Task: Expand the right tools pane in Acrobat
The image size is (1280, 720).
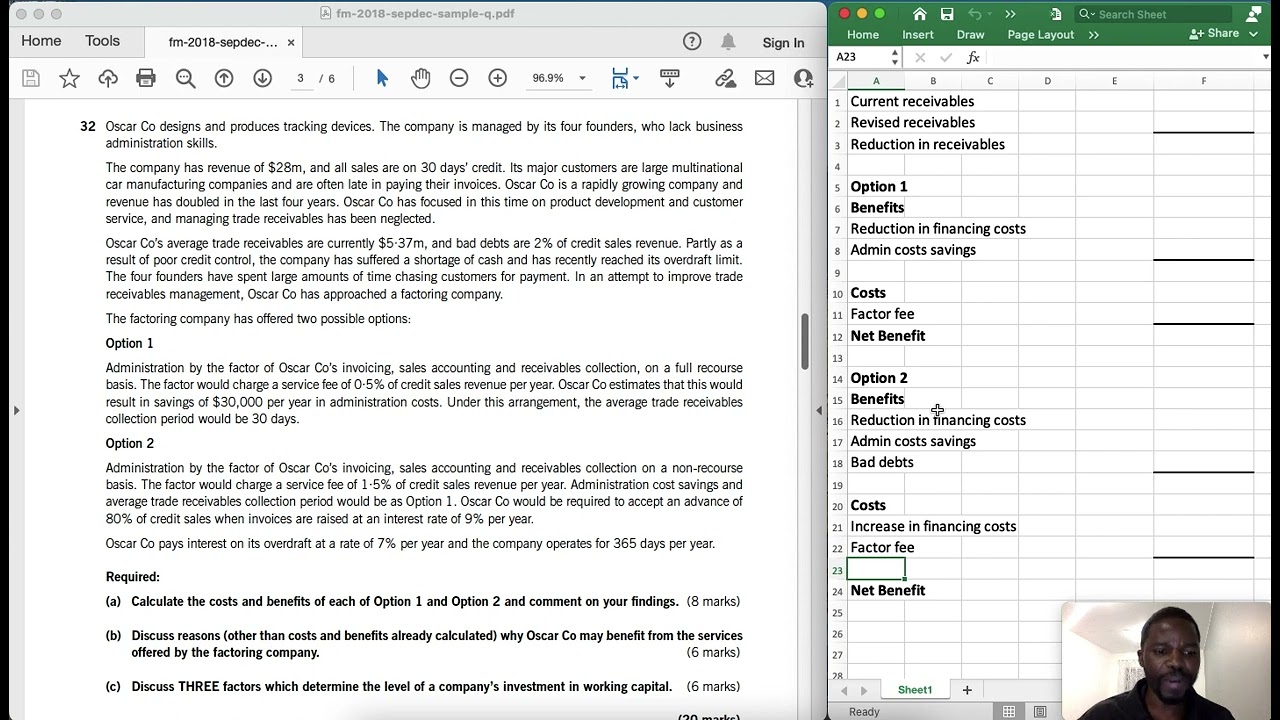Action: point(819,410)
